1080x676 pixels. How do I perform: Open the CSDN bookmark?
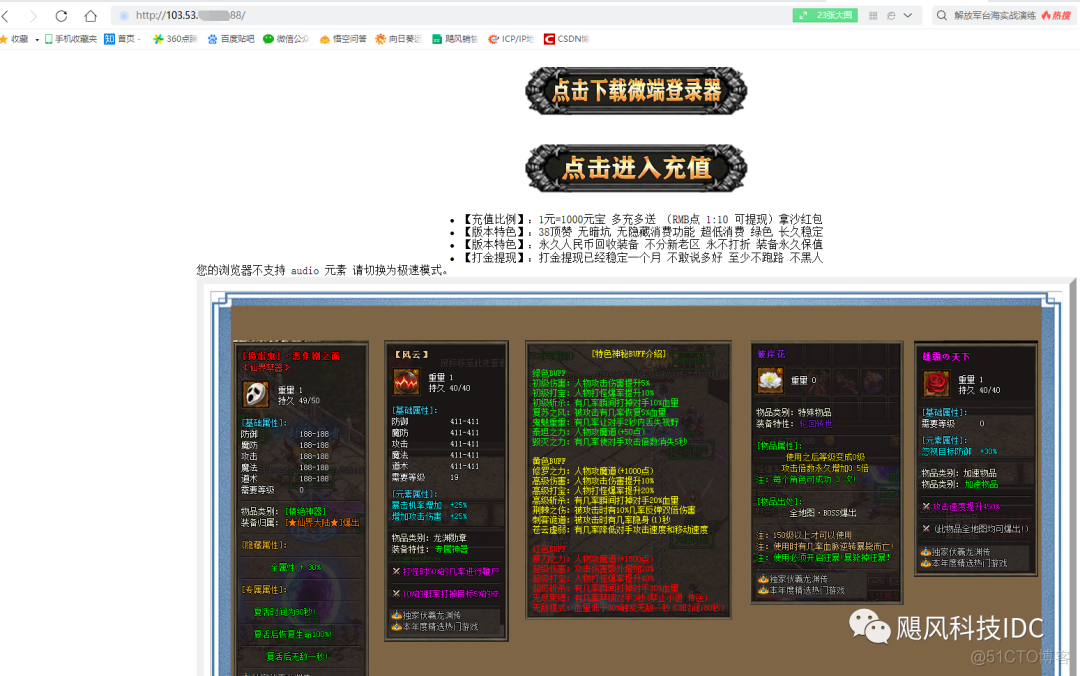pos(566,39)
